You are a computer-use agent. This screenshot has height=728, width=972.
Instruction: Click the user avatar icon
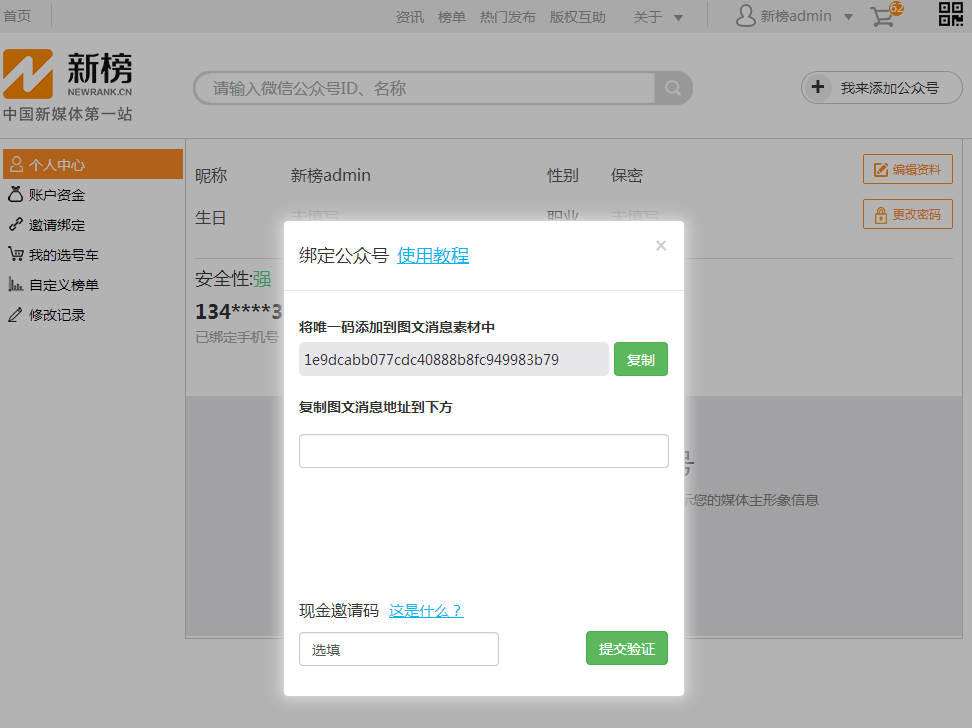pyautogui.click(x=745, y=16)
